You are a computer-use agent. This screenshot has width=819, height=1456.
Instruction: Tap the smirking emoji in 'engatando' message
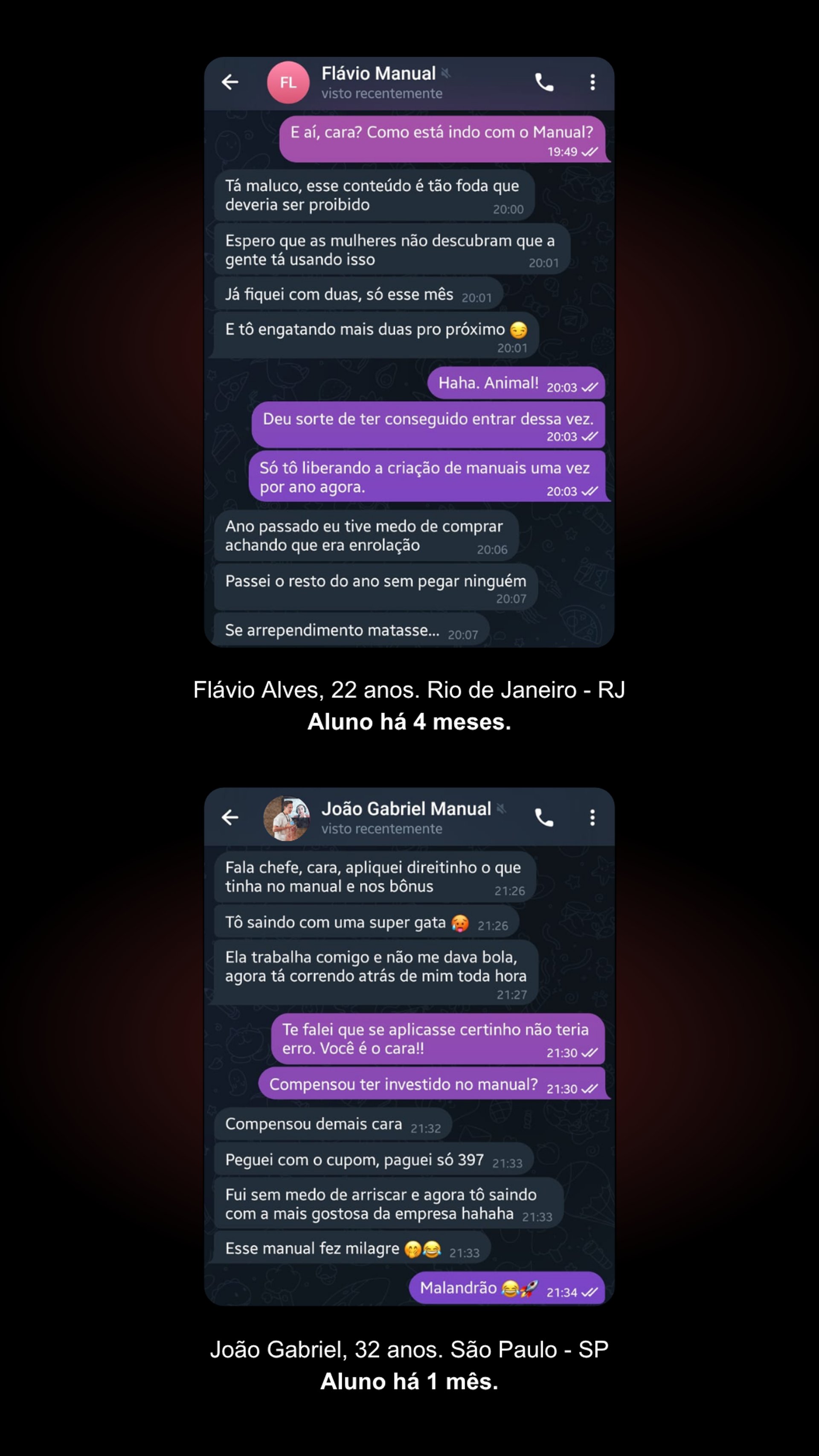[x=518, y=329]
